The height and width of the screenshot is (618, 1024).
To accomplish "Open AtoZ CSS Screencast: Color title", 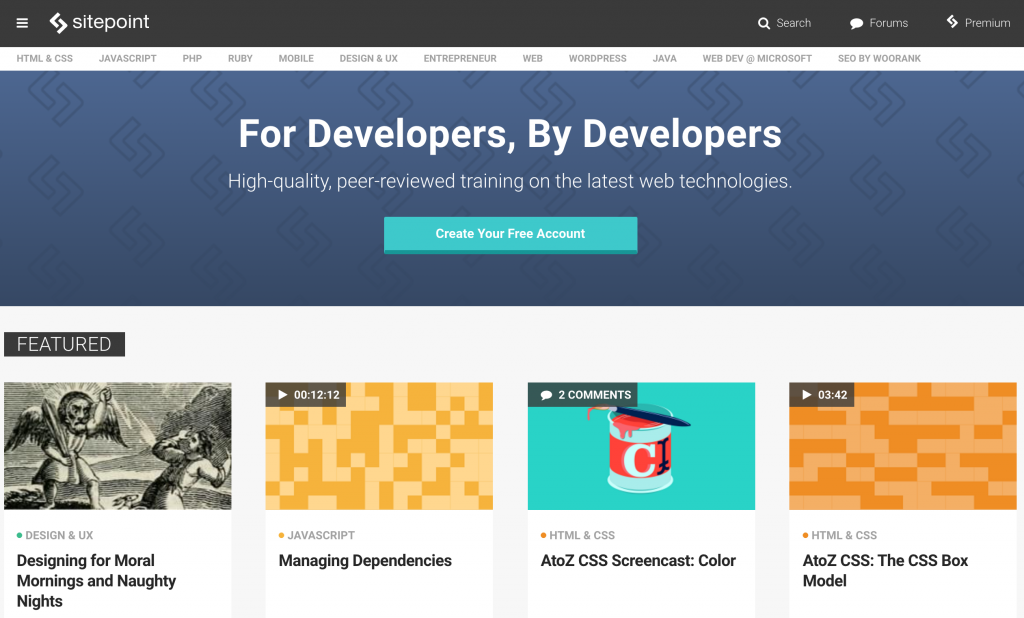I will pyautogui.click(x=638, y=561).
